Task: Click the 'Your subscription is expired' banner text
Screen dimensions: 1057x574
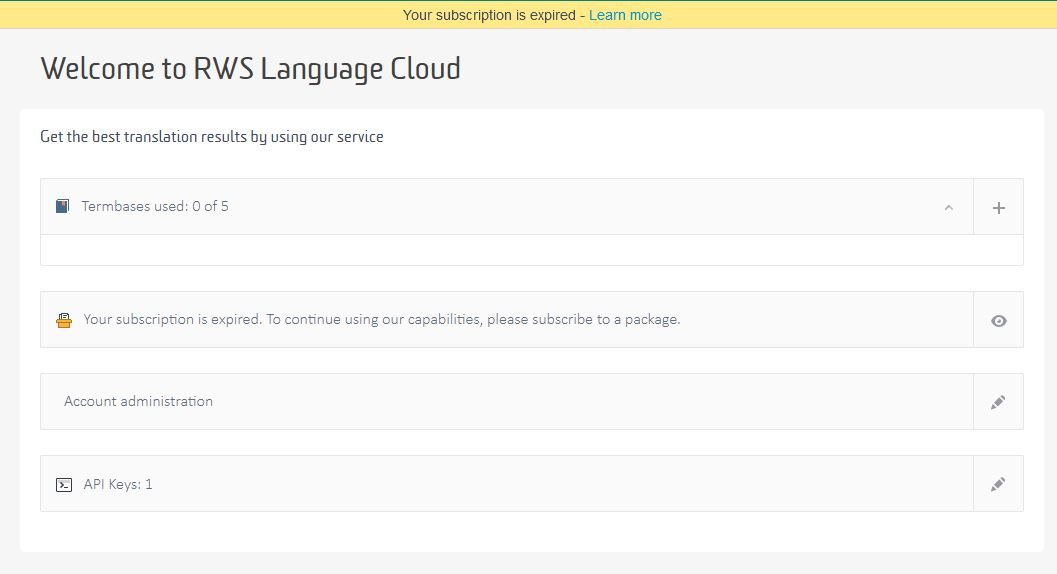Action: (489, 15)
